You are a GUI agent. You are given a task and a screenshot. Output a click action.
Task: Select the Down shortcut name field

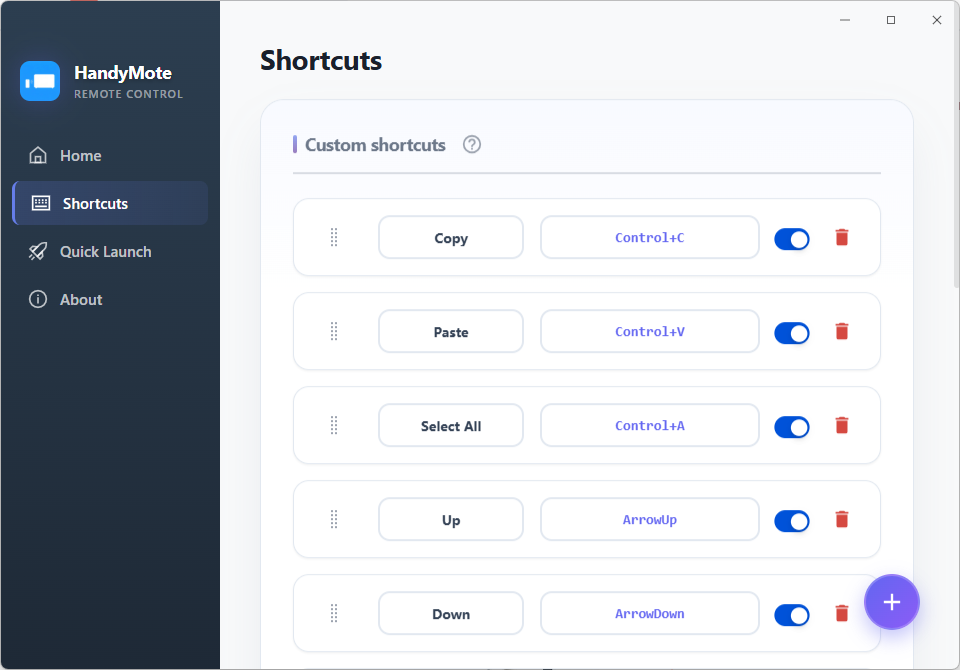(x=450, y=614)
